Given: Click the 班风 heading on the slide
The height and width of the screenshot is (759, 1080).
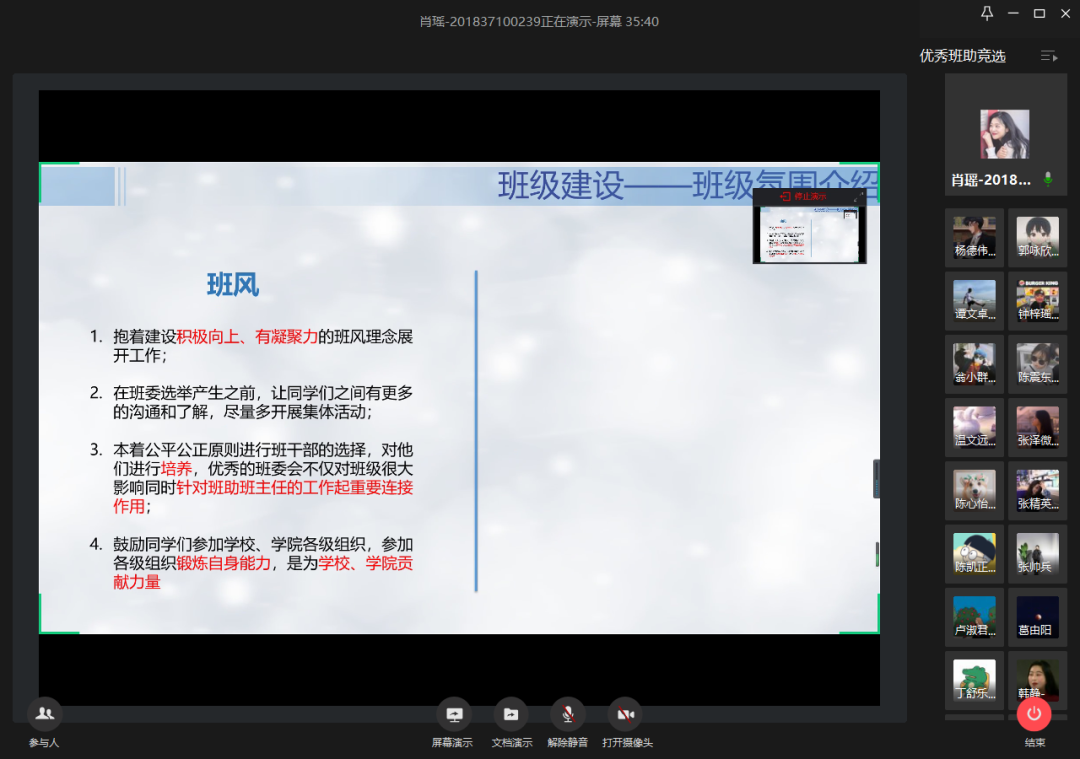Looking at the screenshot, I should 233,284.
